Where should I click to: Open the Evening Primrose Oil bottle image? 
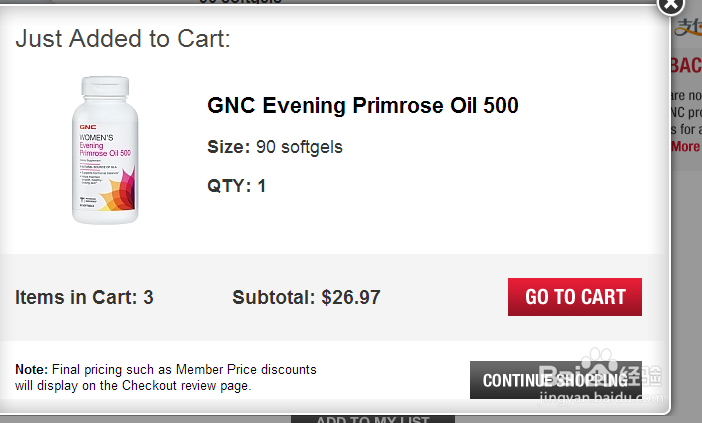point(104,150)
